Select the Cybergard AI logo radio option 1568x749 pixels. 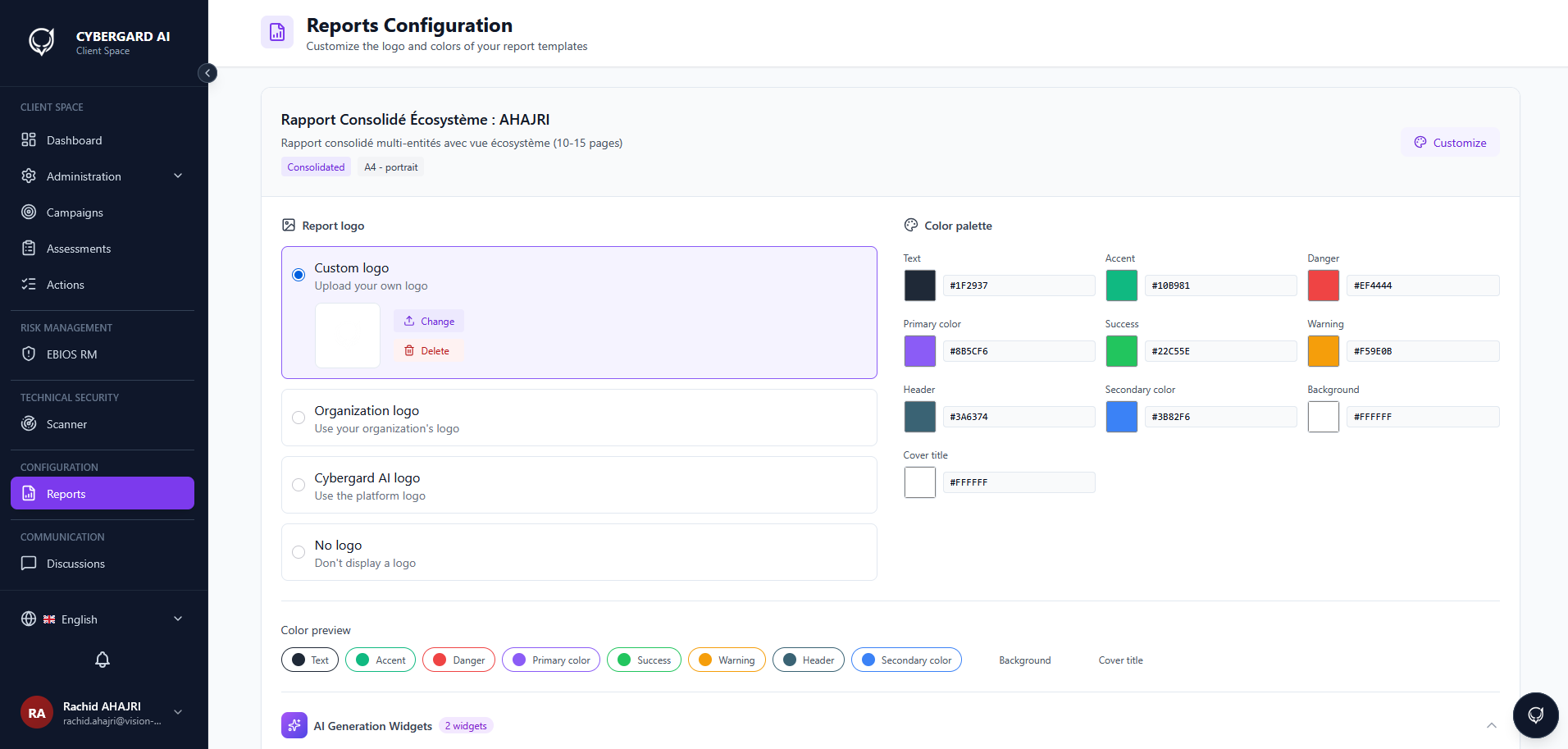[299, 485]
